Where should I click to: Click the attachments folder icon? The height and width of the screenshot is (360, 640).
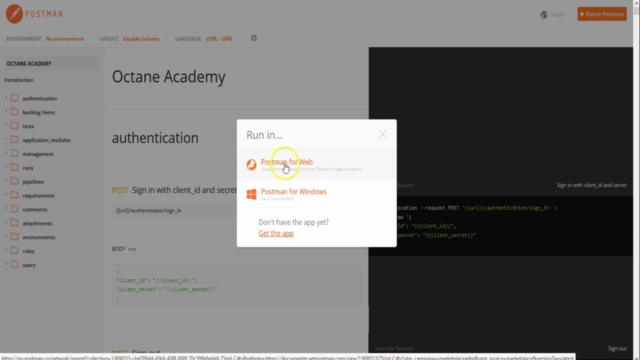click(x=15, y=222)
